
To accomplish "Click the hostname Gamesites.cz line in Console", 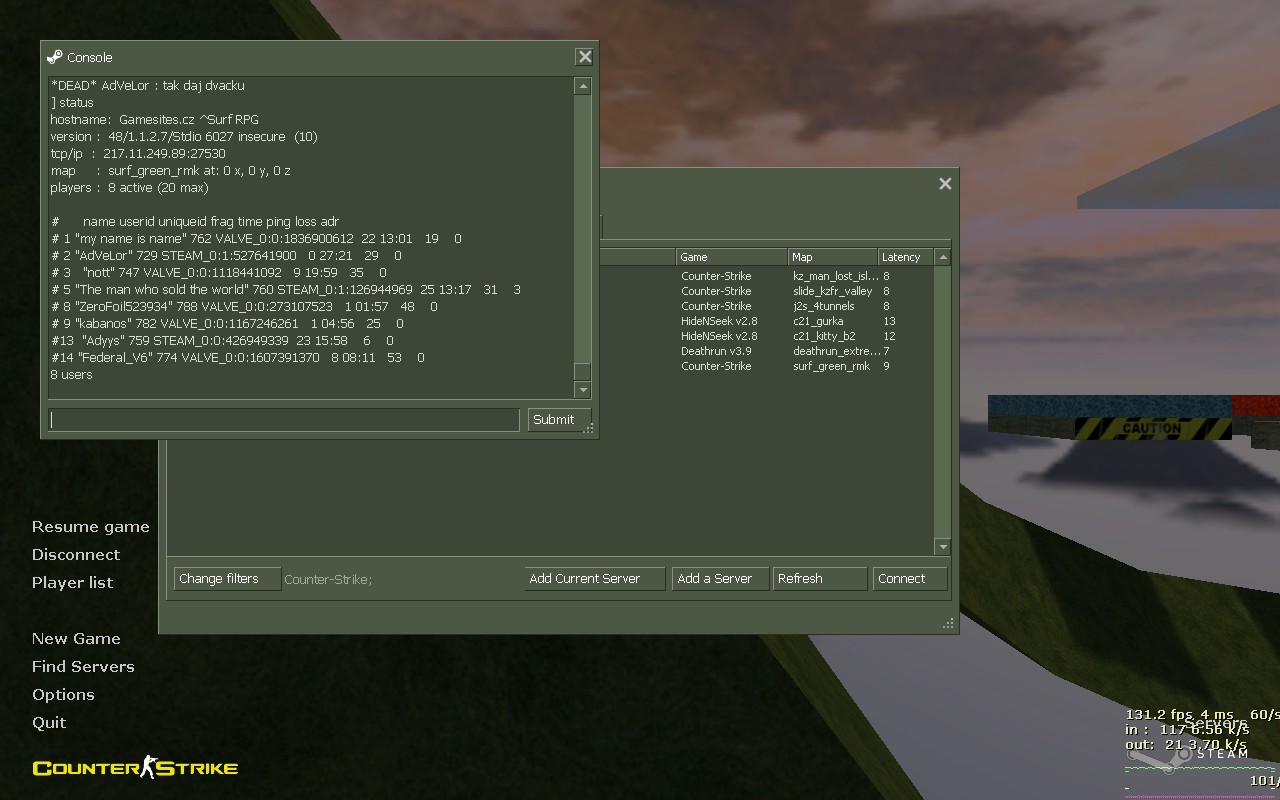I will tap(155, 120).
